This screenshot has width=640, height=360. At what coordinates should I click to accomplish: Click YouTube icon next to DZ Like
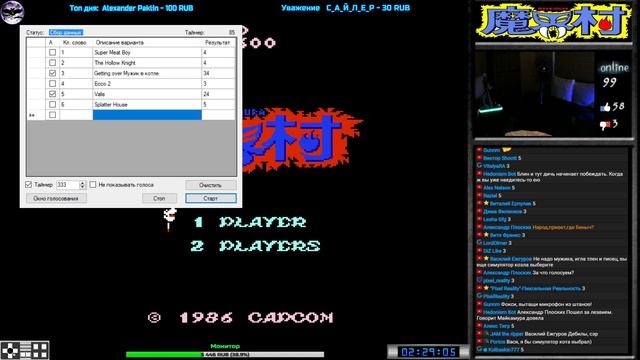coord(480,251)
